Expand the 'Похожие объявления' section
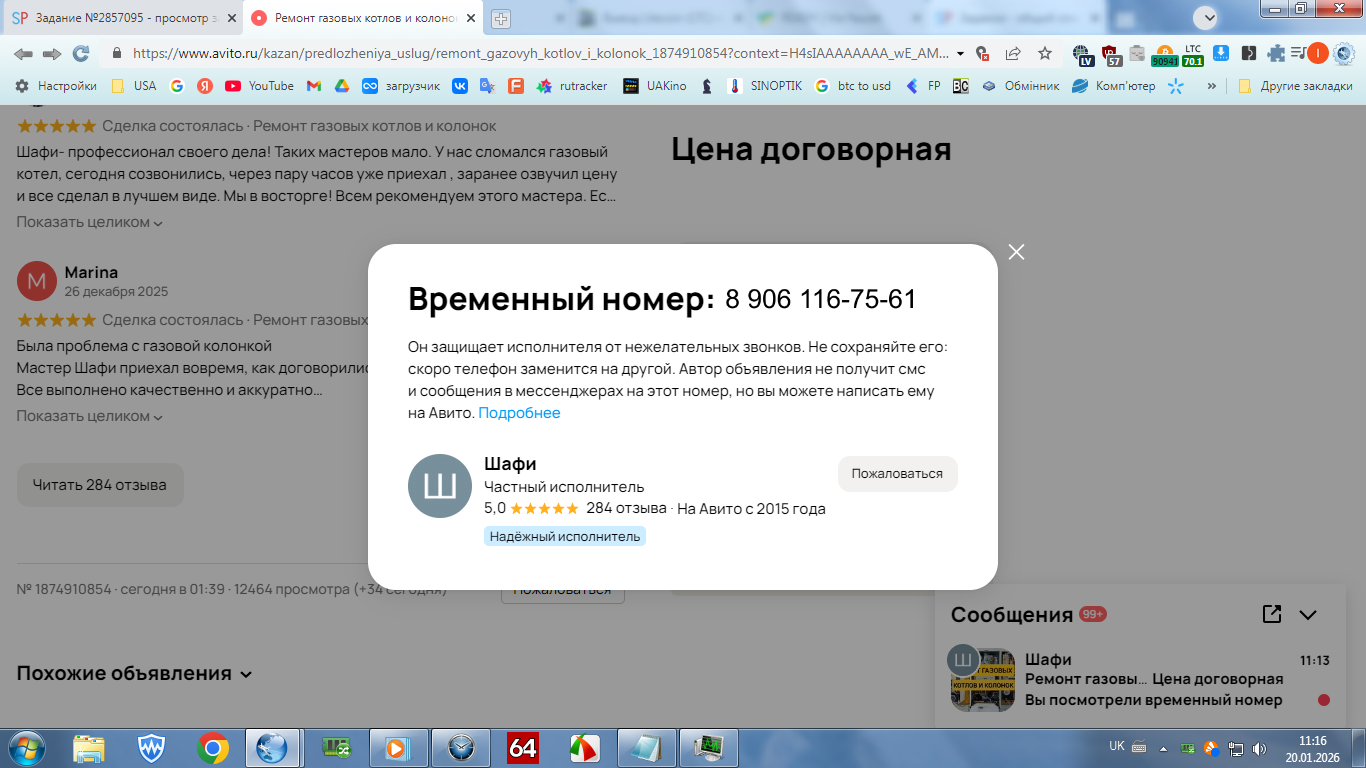This screenshot has height=768, width=1366. 134,674
